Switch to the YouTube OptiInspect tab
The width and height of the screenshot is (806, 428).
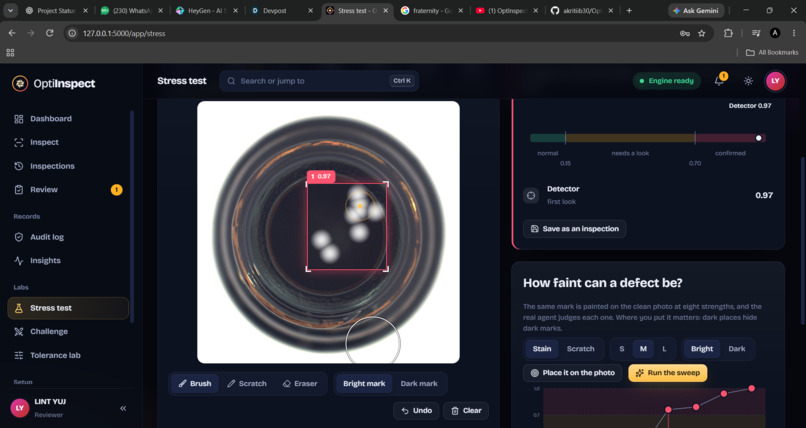click(507, 10)
